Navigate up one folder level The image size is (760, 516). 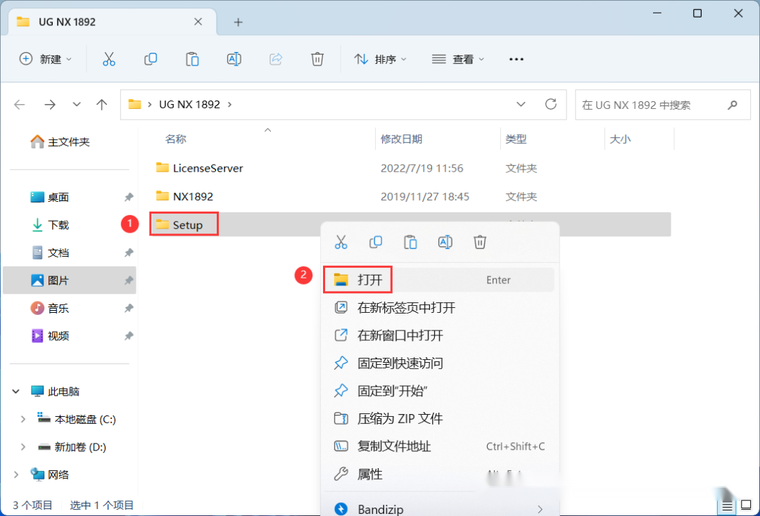tap(102, 105)
